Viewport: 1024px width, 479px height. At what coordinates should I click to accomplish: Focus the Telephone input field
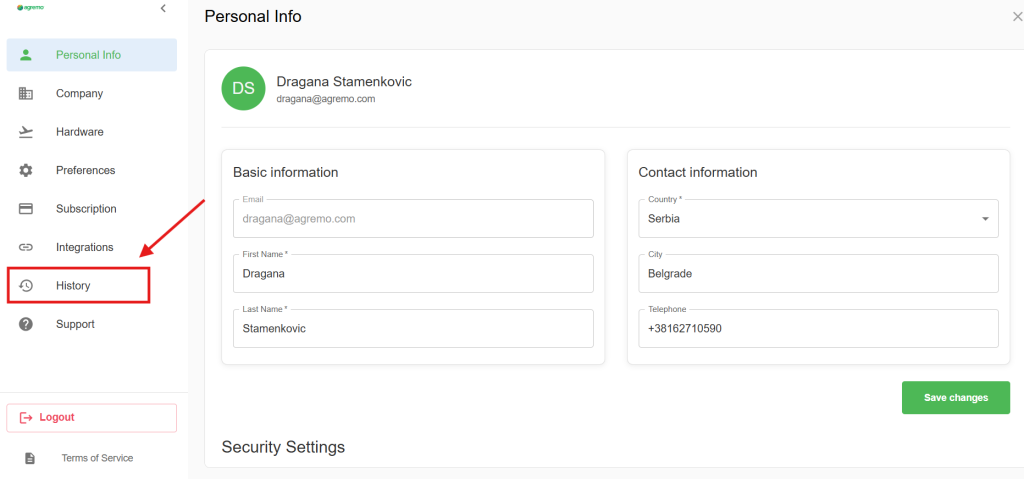tap(818, 328)
